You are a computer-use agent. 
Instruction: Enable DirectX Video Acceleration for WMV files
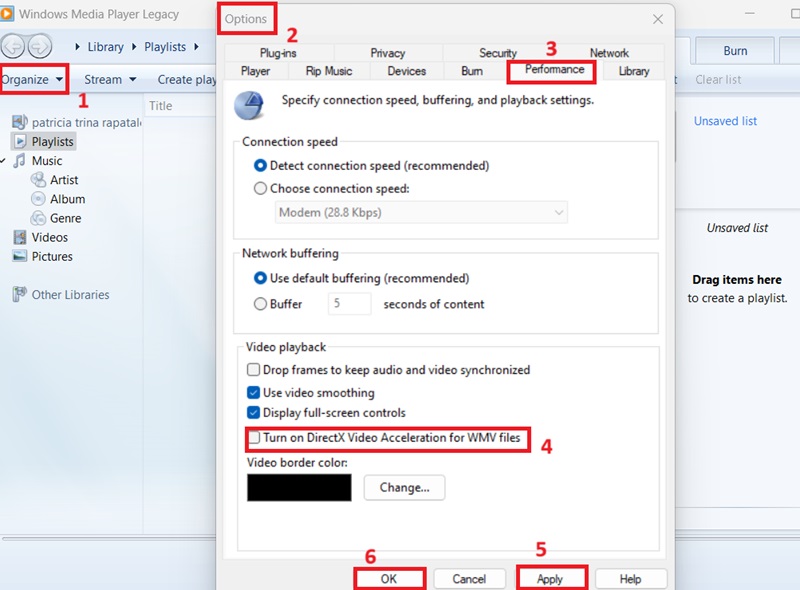tap(254, 437)
